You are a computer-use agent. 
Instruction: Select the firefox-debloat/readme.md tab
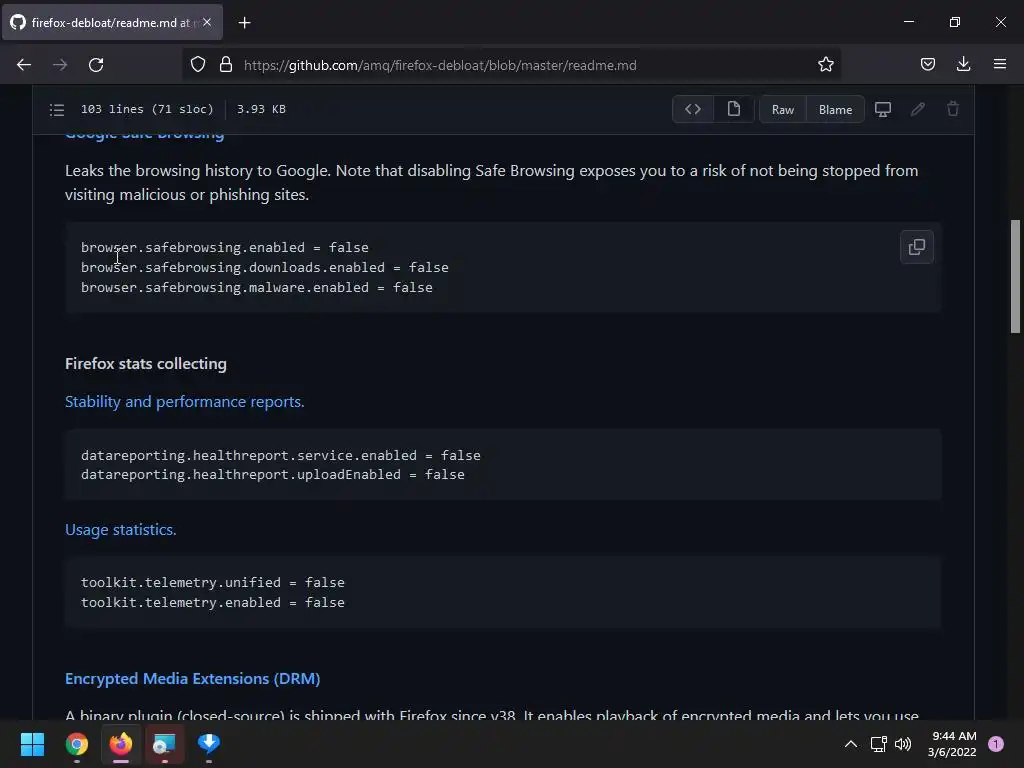pyautogui.click(x=112, y=23)
